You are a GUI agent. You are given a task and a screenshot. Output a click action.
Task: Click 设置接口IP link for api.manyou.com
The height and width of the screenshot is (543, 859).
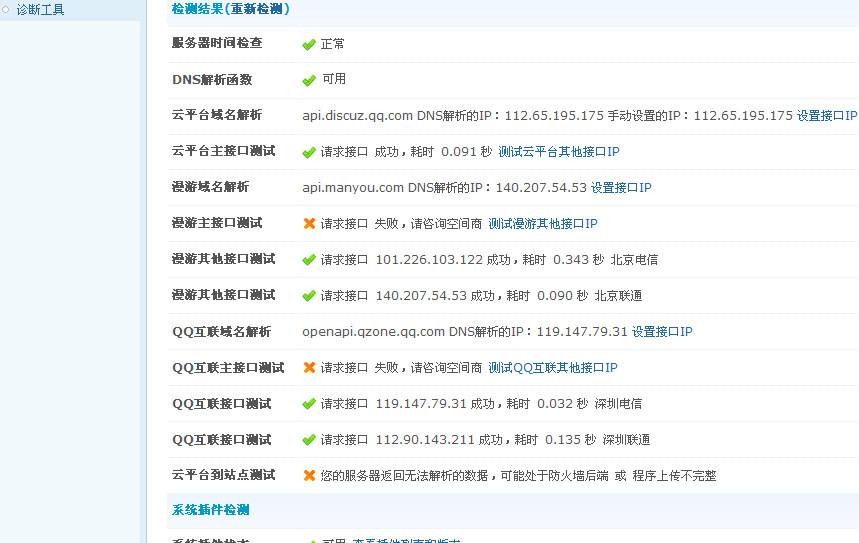(x=621, y=187)
